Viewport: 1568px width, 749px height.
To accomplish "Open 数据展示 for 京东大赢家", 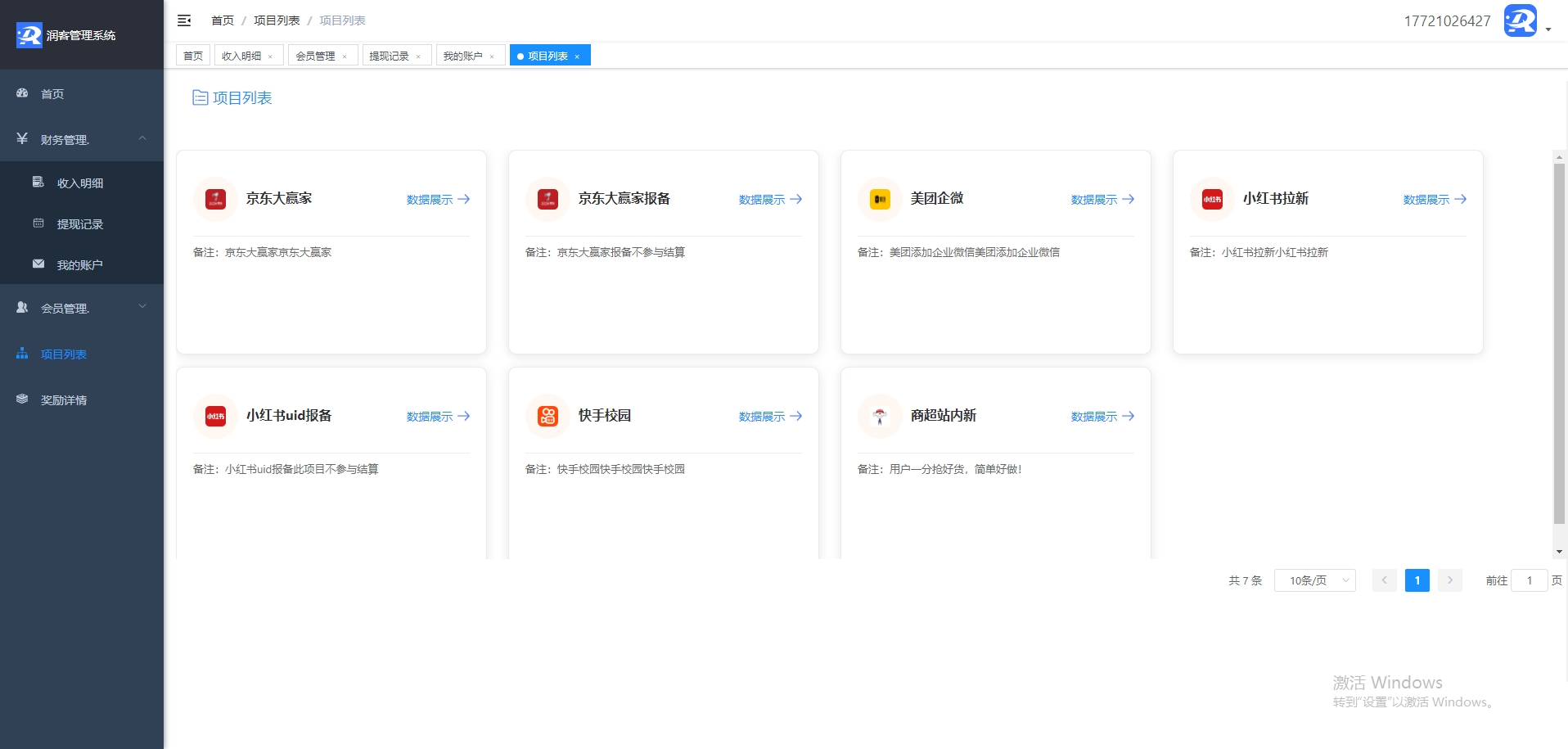I will (x=438, y=199).
